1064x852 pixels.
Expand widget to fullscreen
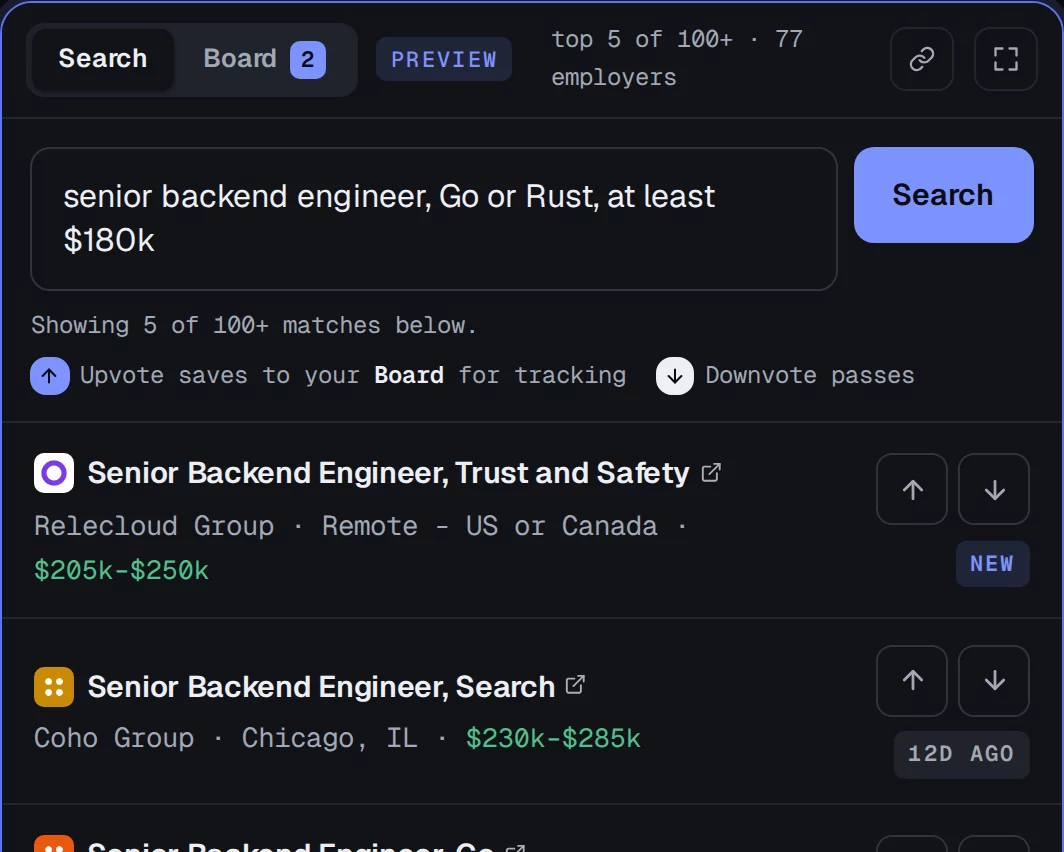tap(1006, 59)
